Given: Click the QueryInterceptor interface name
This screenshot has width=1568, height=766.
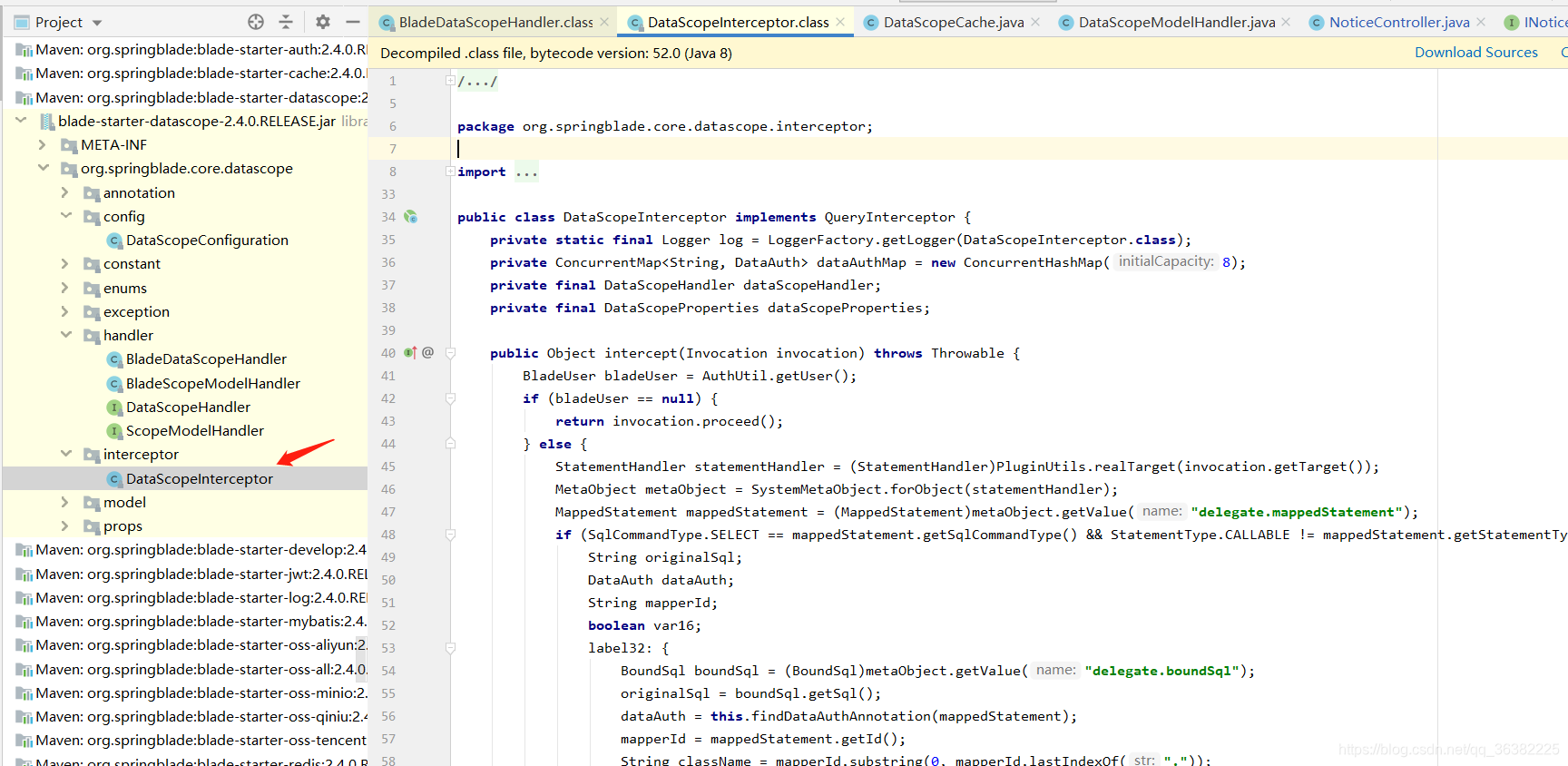Looking at the screenshot, I should coord(889,217).
